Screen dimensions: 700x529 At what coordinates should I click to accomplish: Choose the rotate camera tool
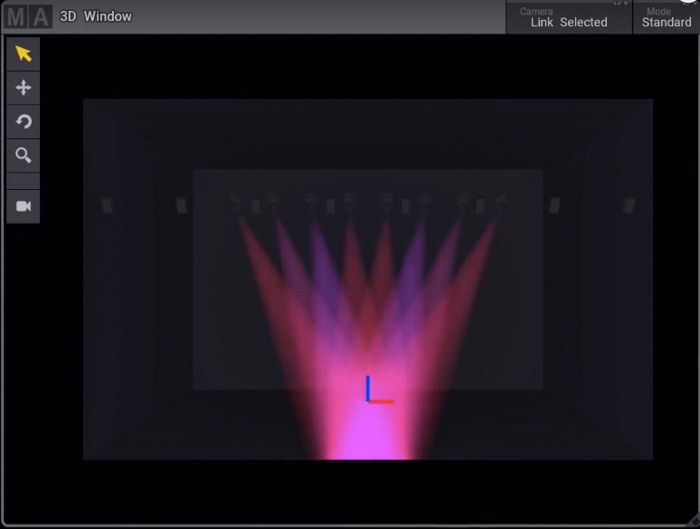click(23, 121)
